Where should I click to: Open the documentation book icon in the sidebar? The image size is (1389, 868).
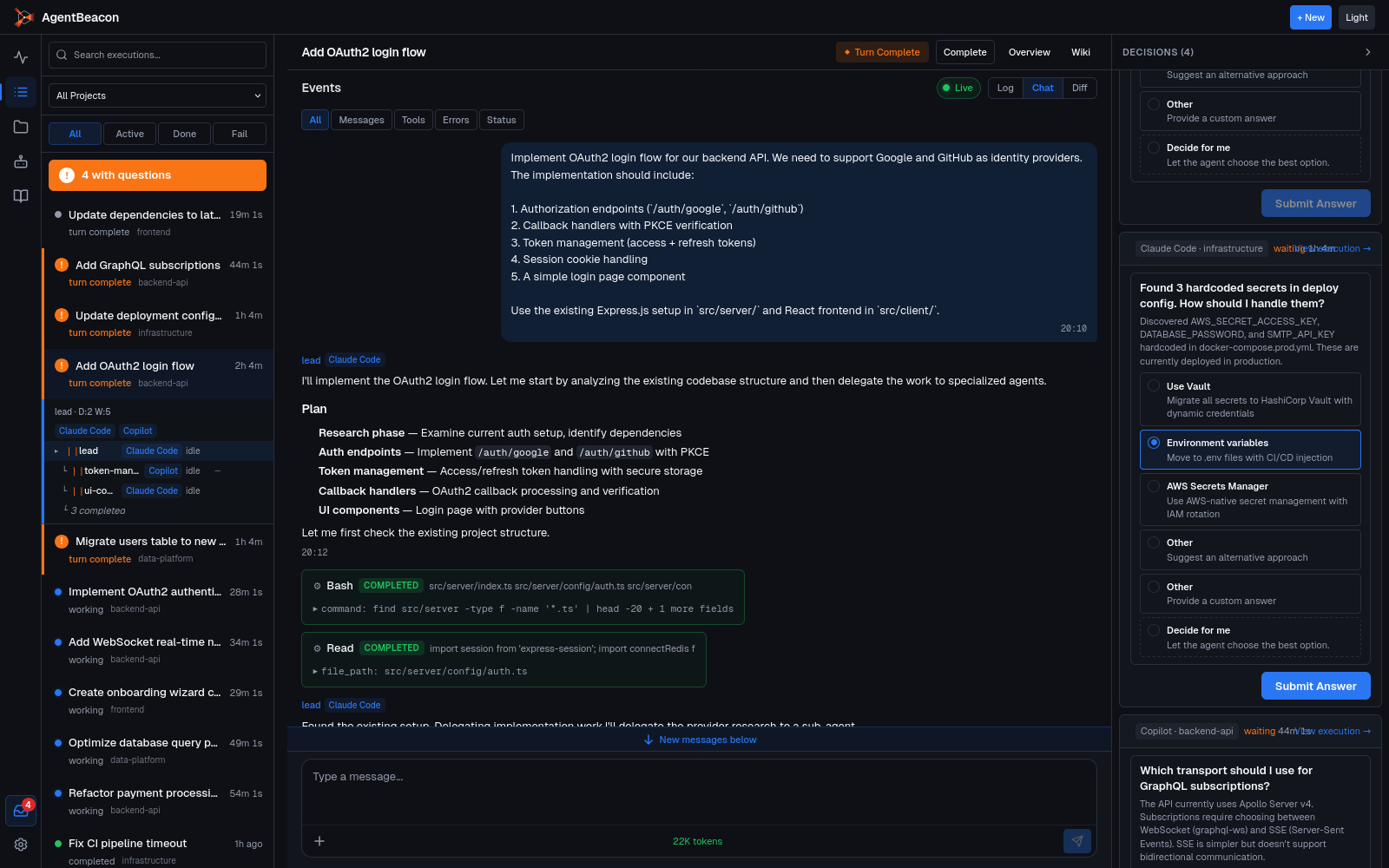click(x=20, y=195)
